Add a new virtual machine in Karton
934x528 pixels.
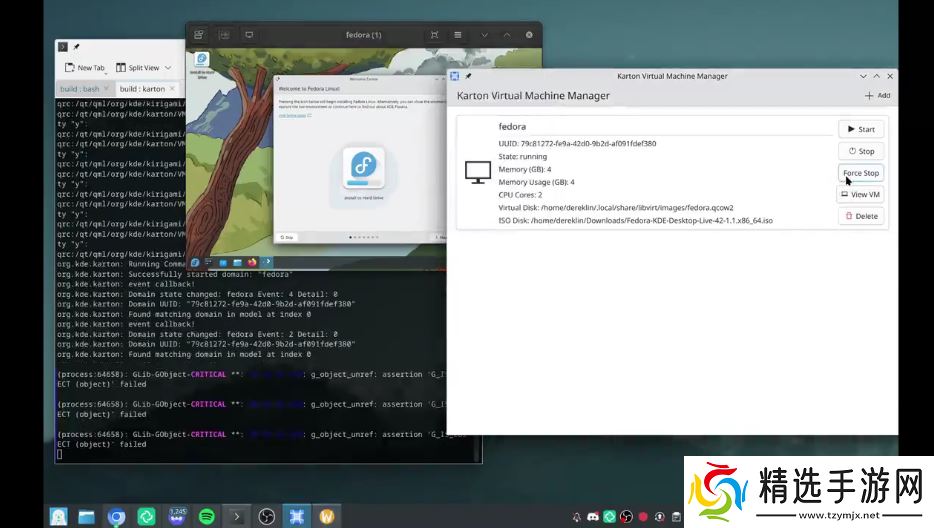(877, 96)
